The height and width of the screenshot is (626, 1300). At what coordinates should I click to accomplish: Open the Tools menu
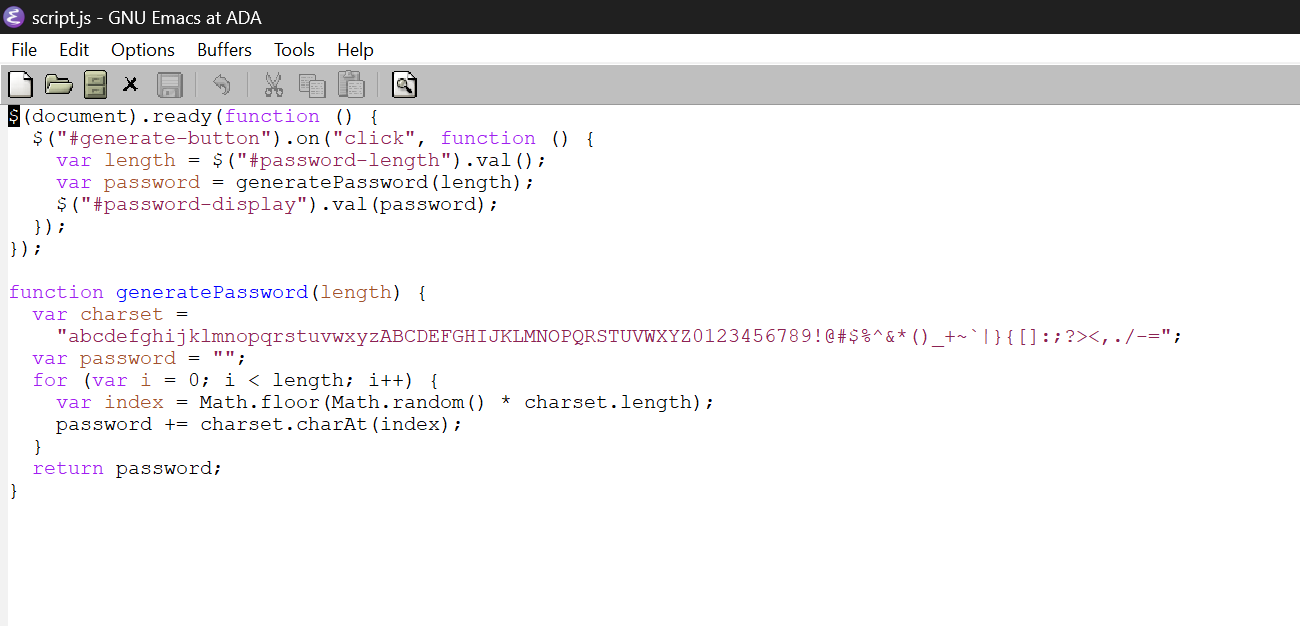point(294,49)
